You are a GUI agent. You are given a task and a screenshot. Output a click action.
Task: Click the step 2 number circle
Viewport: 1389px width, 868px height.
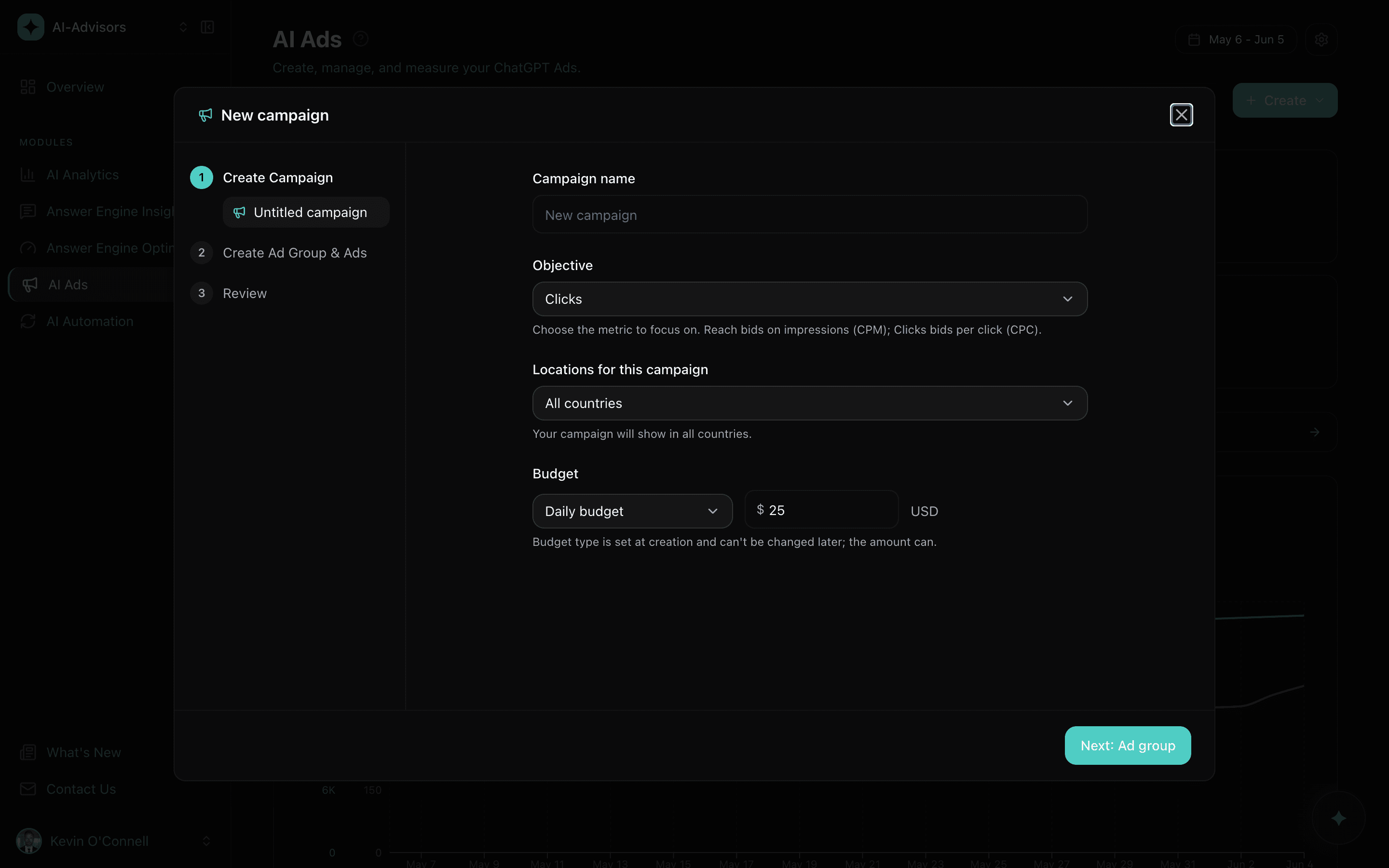pos(202,253)
